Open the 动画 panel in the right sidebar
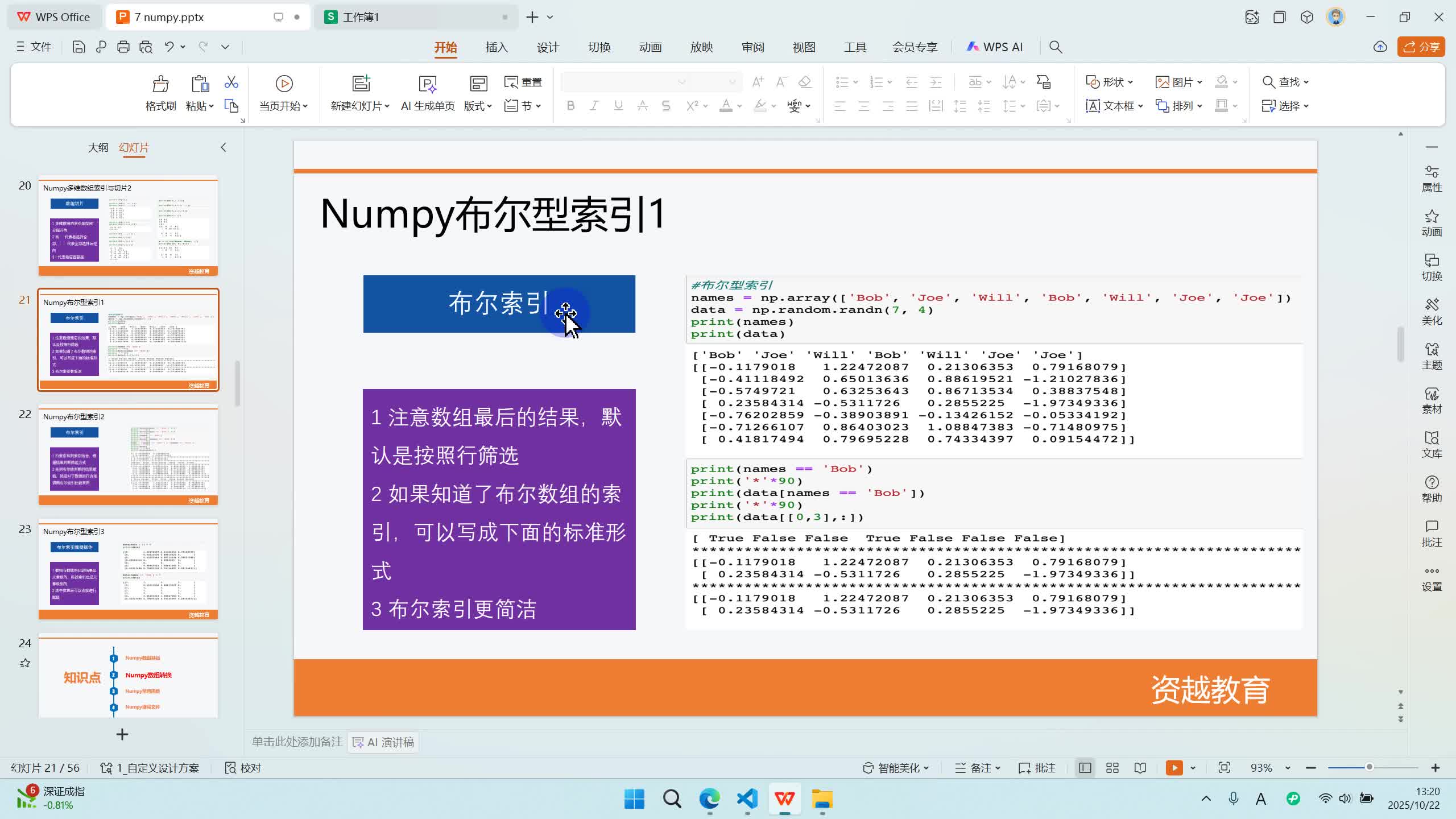Screen dimensions: 1456x819 [1431, 223]
